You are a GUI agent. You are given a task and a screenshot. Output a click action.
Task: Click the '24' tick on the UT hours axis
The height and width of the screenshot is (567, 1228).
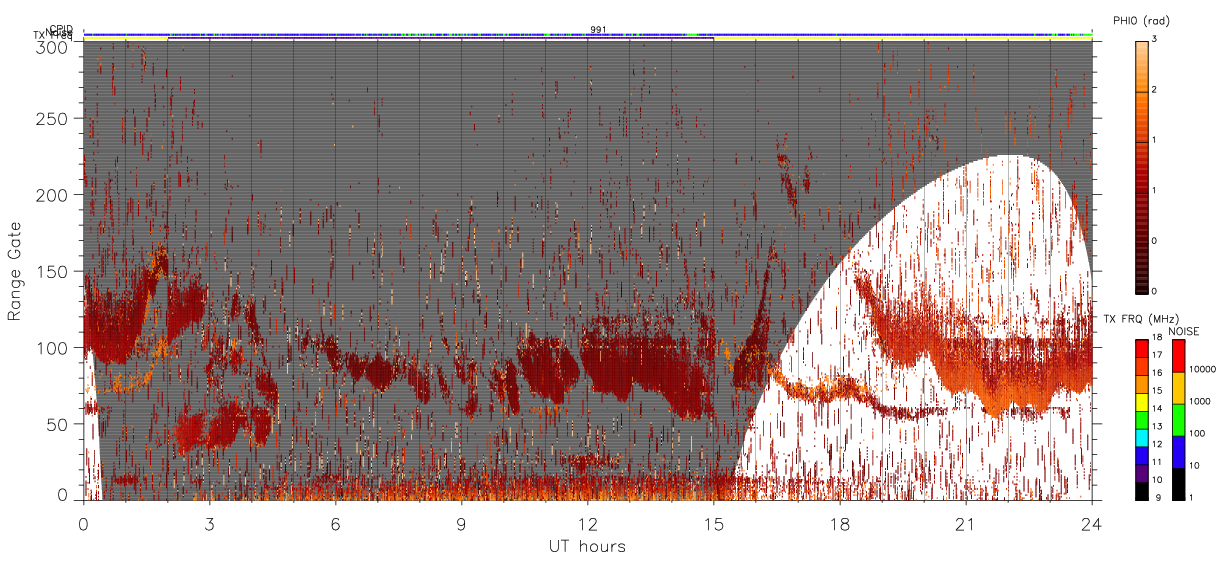(1092, 523)
